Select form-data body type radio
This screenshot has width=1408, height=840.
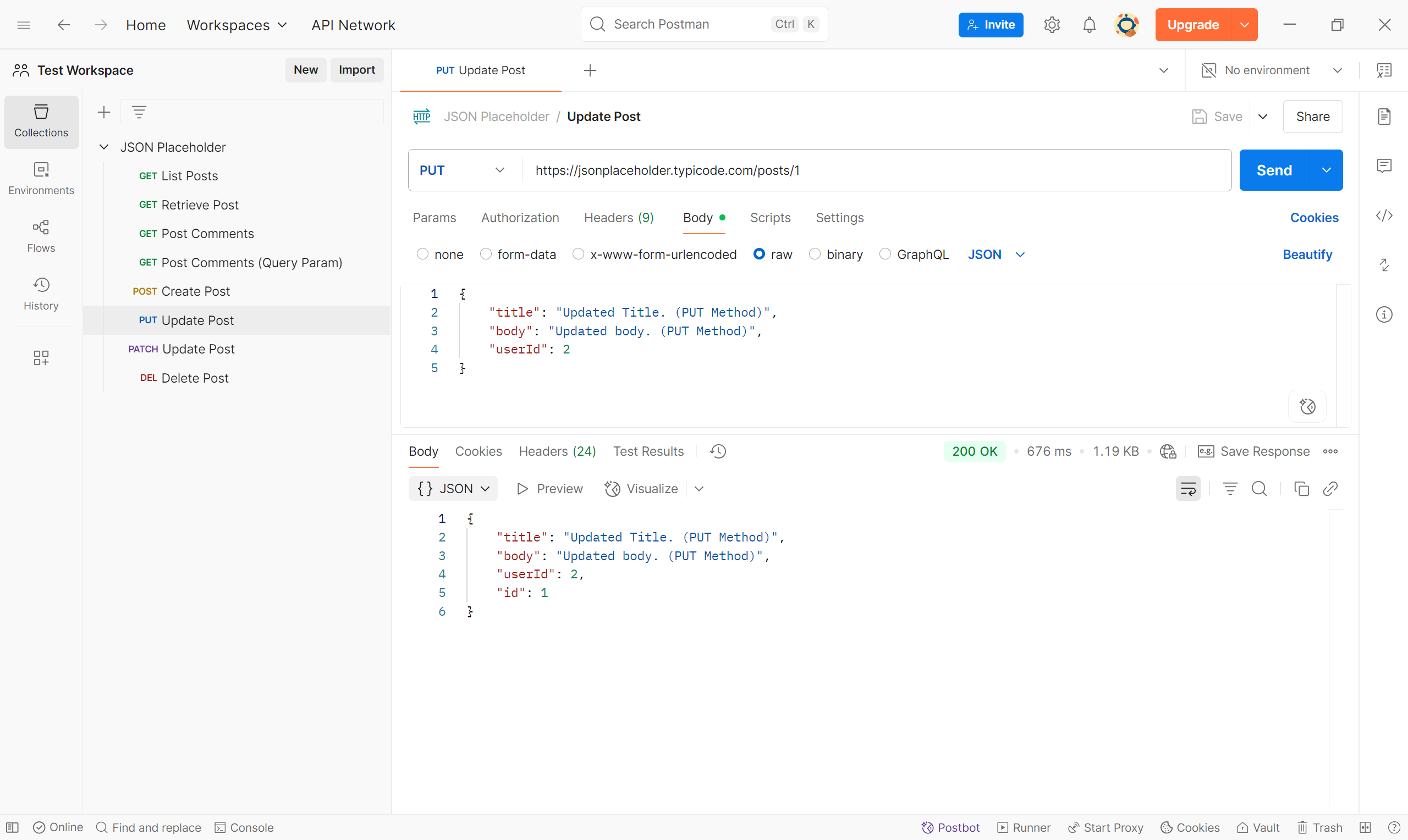(x=486, y=254)
